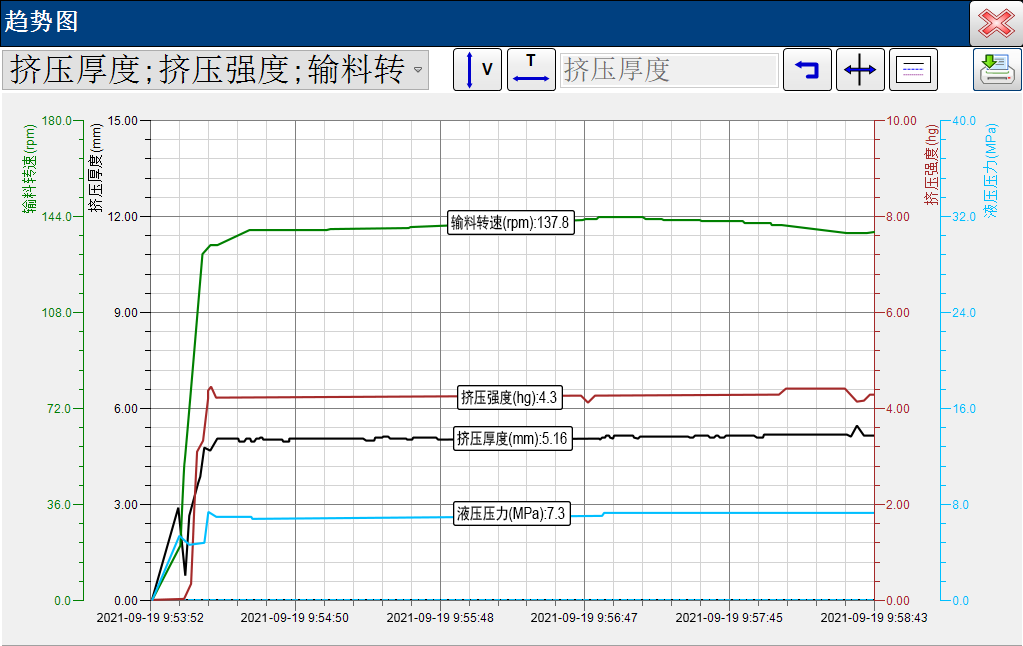This screenshot has width=1023, height=646.
Task: Select the blue 液压压力(MPa) axis title
Action: point(990,170)
